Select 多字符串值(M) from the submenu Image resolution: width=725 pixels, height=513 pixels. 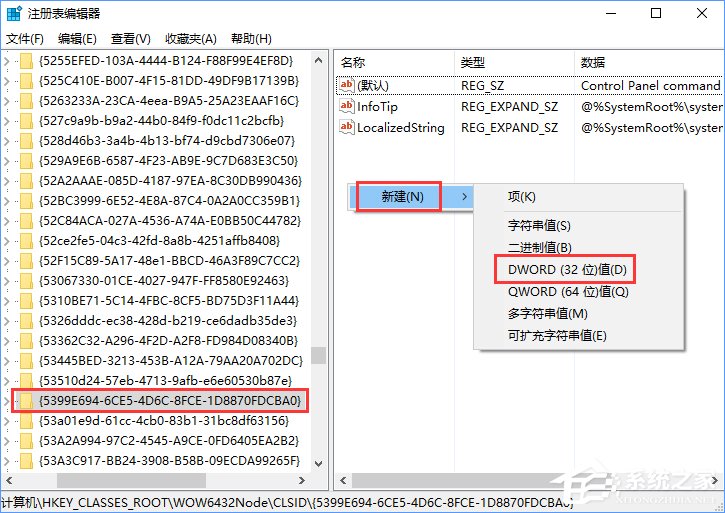578,314
